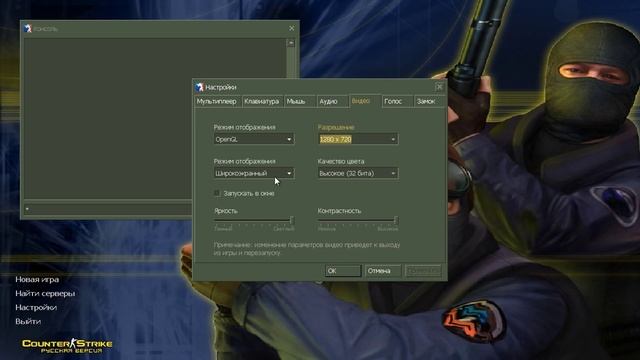Click the Консоль window title icon
The image size is (640, 360).
(x=27, y=28)
